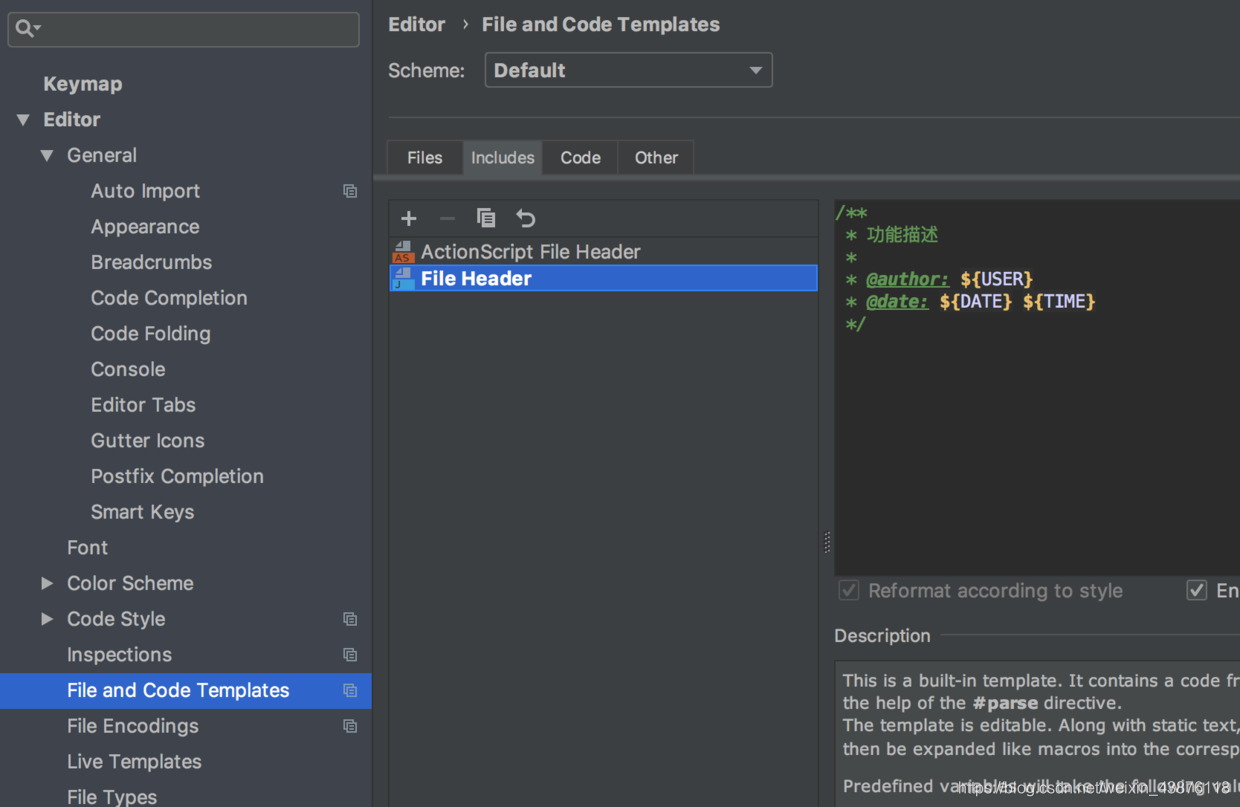
Task: Open Code Folding settings
Action: (x=151, y=334)
